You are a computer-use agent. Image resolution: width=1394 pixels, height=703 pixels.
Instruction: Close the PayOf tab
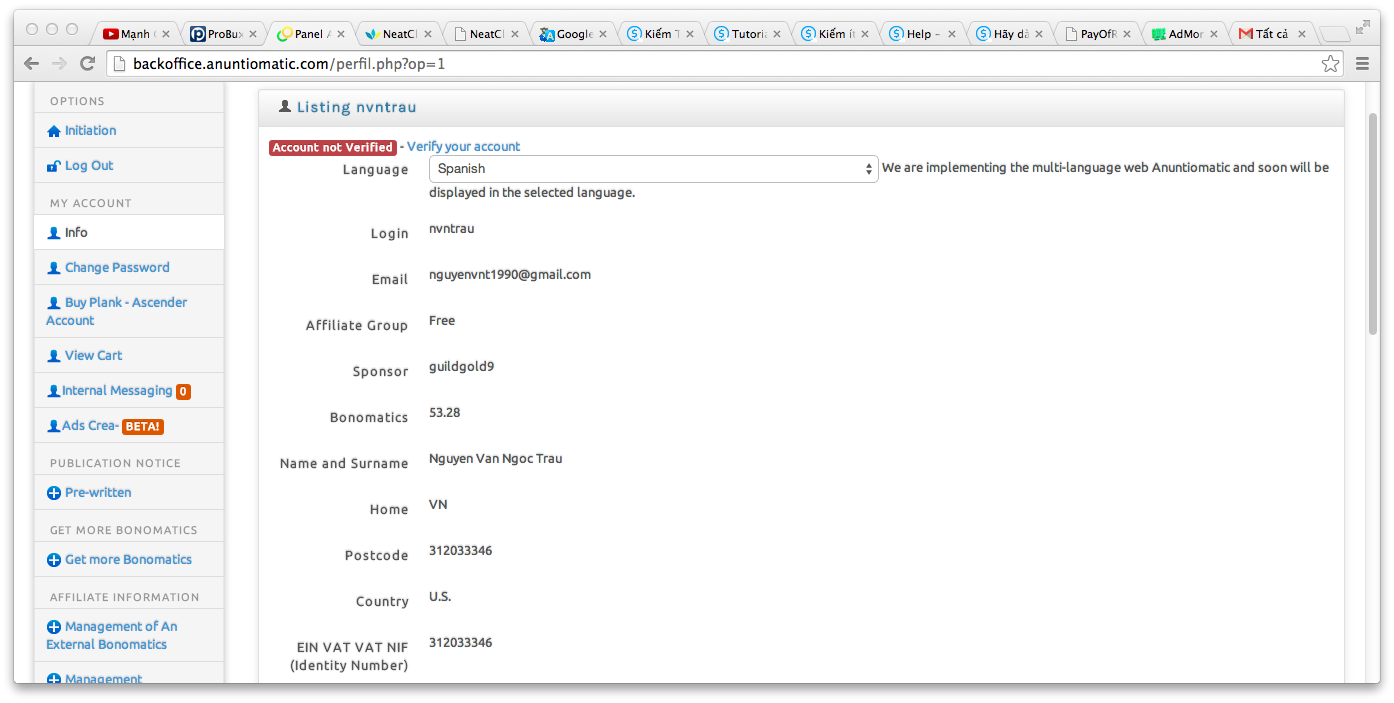pyautogui.click(x=1128, y=34)
